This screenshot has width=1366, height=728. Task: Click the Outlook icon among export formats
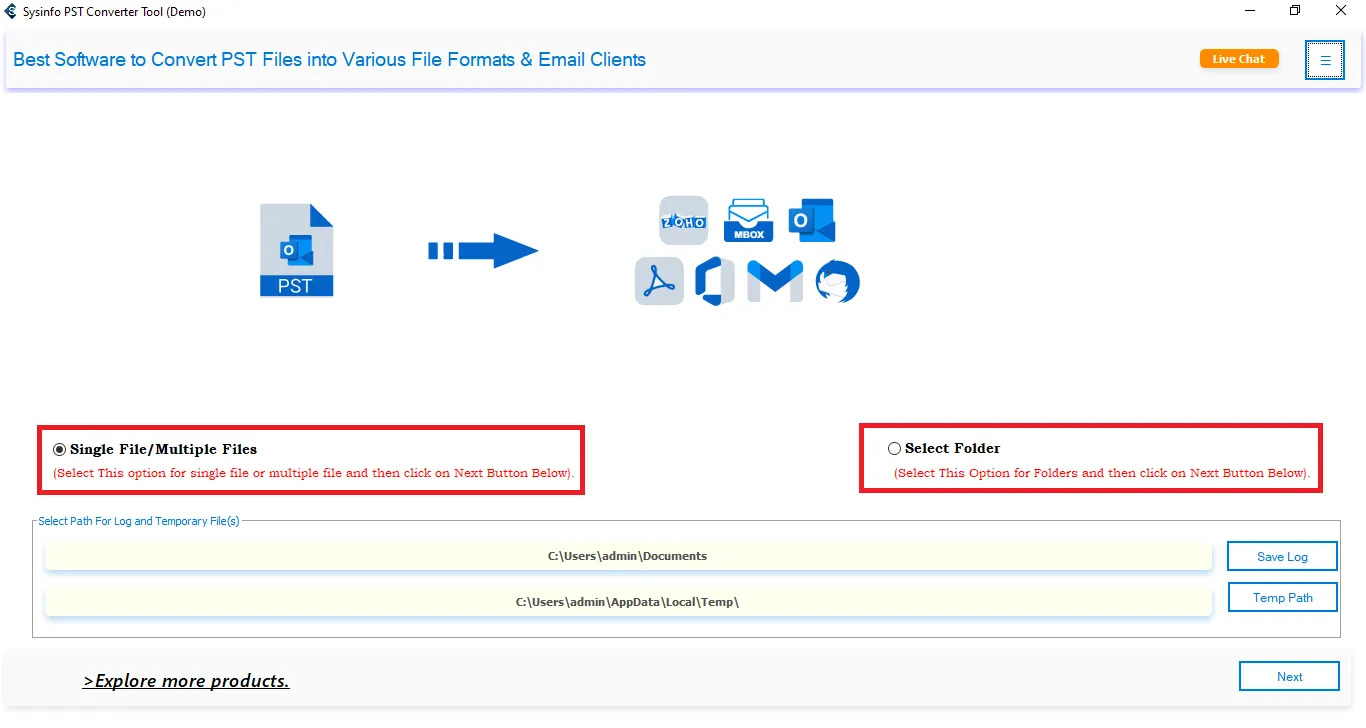(x=811, y=220)
